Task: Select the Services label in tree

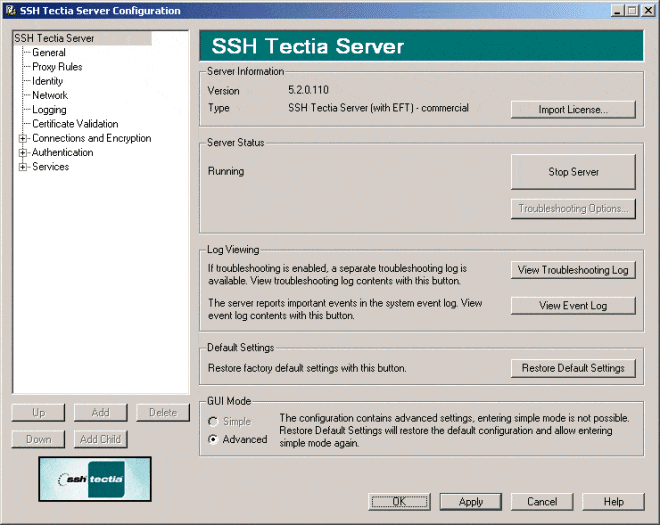Action: click(x=51, y=167)
